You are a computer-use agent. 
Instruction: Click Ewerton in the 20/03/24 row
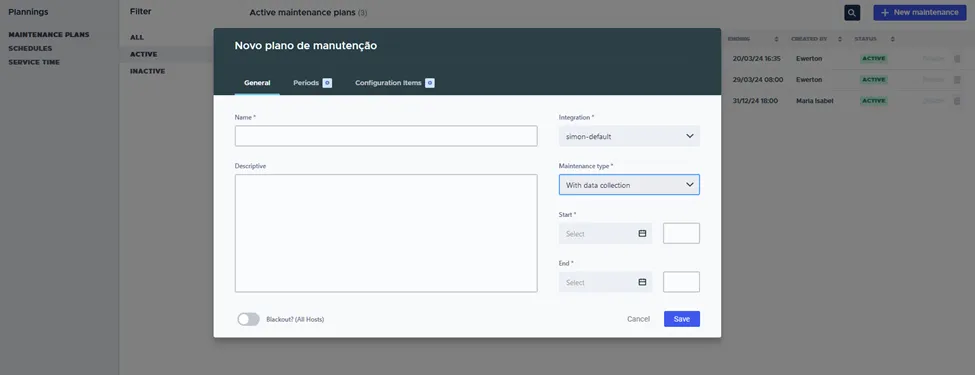[809, 58]
